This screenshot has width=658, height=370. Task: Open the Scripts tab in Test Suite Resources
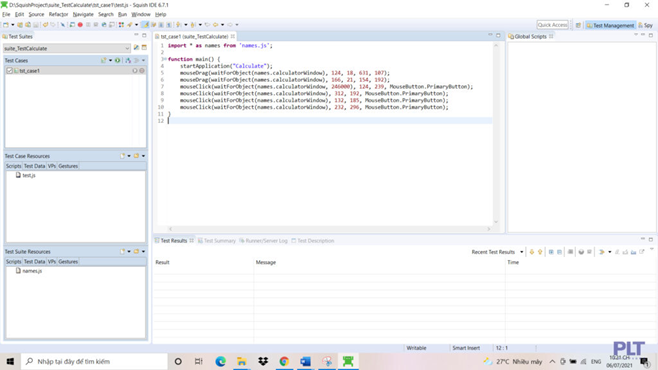(x=13, y=262)
